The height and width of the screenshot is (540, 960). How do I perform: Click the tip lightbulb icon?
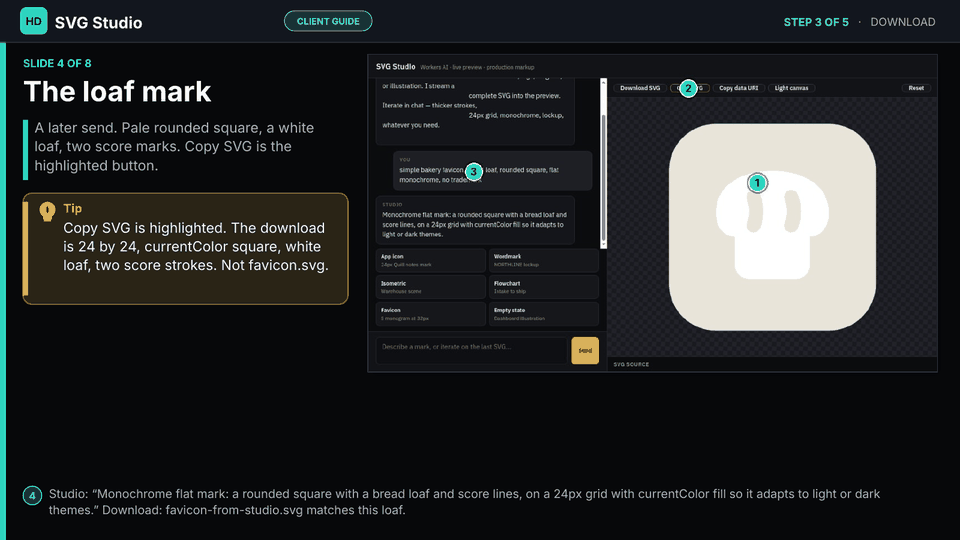click(x=47, y=211)
